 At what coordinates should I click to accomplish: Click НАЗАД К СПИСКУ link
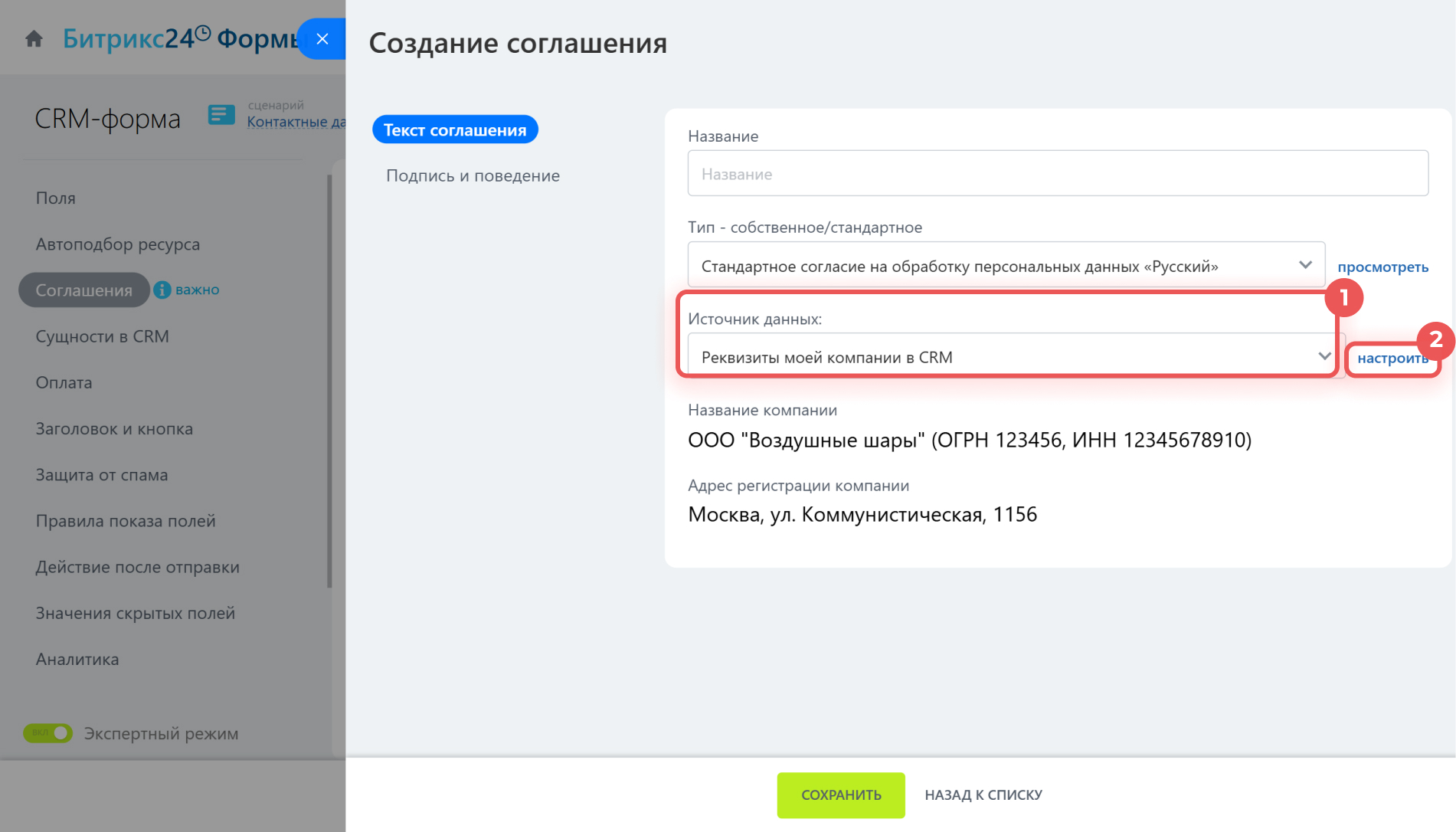pos(983,794)
